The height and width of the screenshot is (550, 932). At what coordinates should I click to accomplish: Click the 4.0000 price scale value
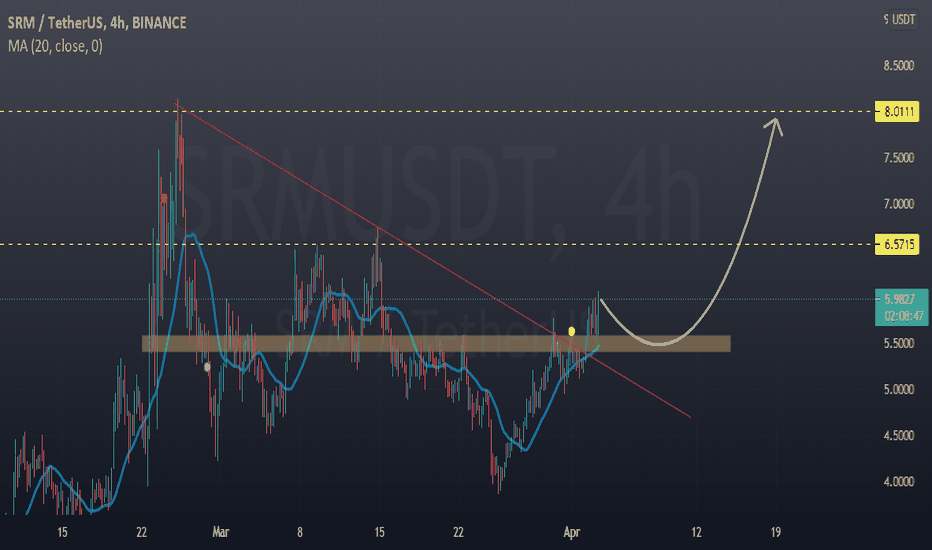click(899, 482)
